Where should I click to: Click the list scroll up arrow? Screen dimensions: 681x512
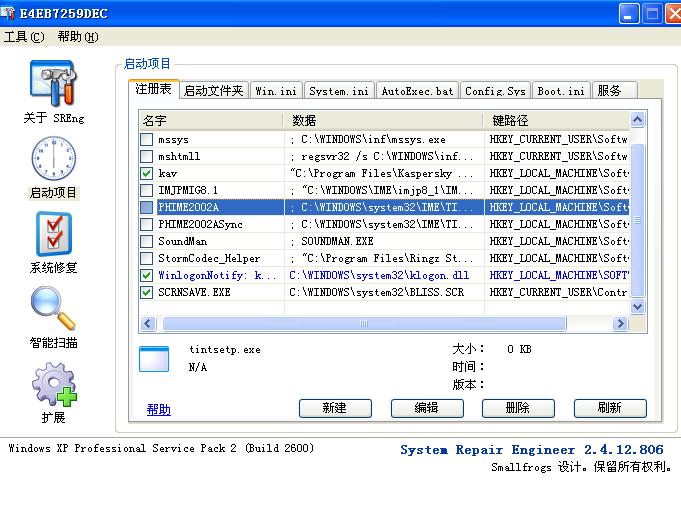[x=637, y=119]
